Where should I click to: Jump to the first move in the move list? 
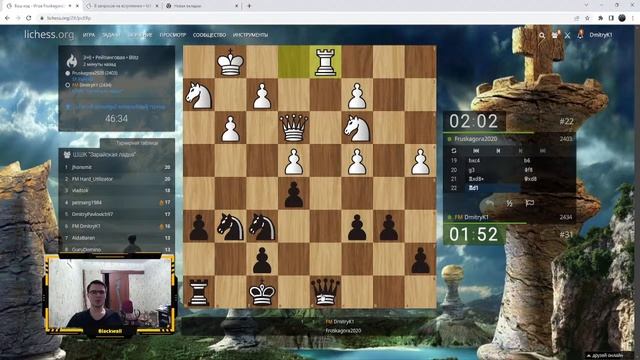pyautogui.click(x=476, y=151)
